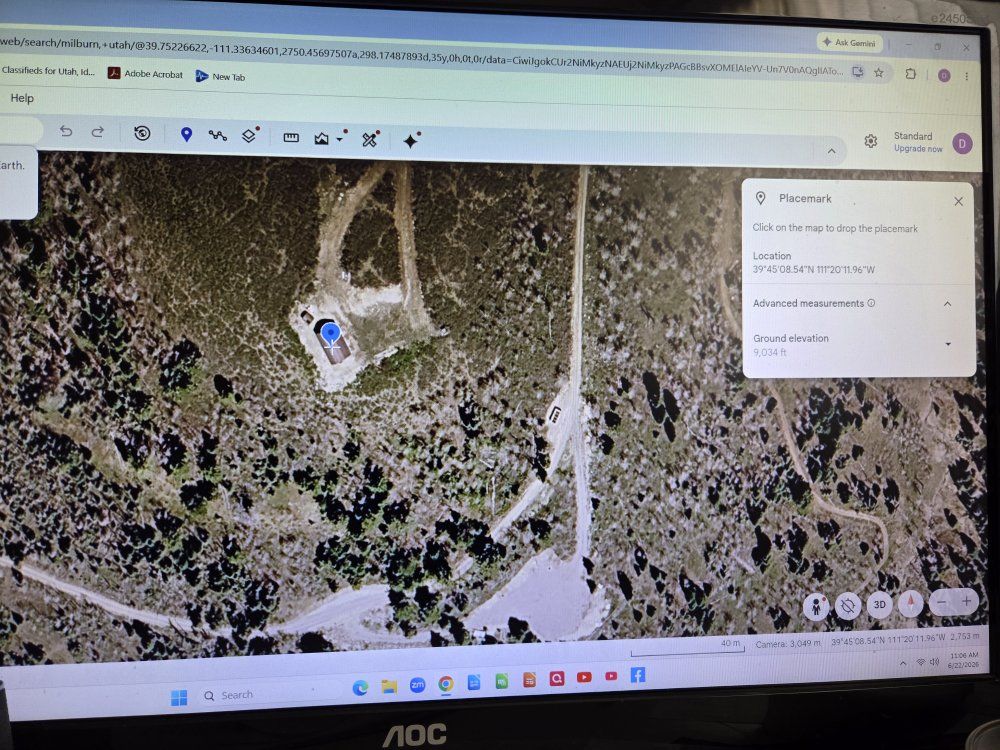Open the Chrome extensions puzzle icon
Screen dimensions: 1000x750
pyautogui.click(x=911, y=74)
